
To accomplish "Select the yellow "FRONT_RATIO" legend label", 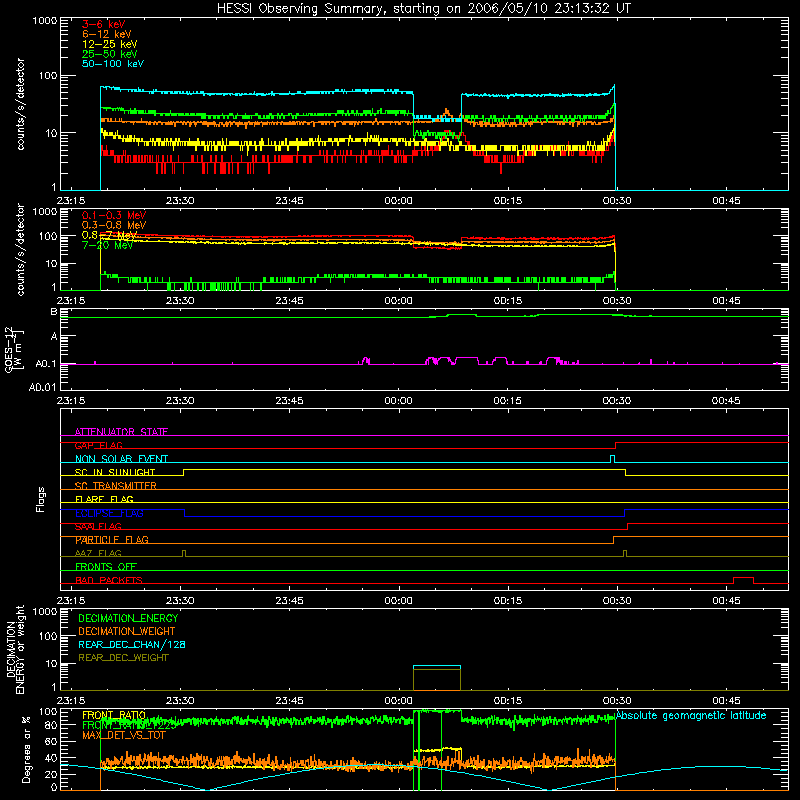I will (x=114, y=715).
